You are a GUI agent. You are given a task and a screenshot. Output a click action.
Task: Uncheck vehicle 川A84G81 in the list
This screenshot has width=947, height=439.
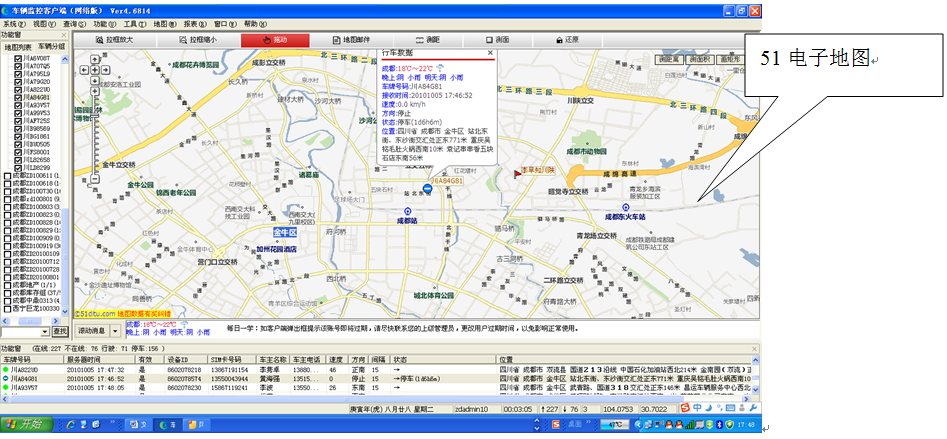(x=17, y=97)
